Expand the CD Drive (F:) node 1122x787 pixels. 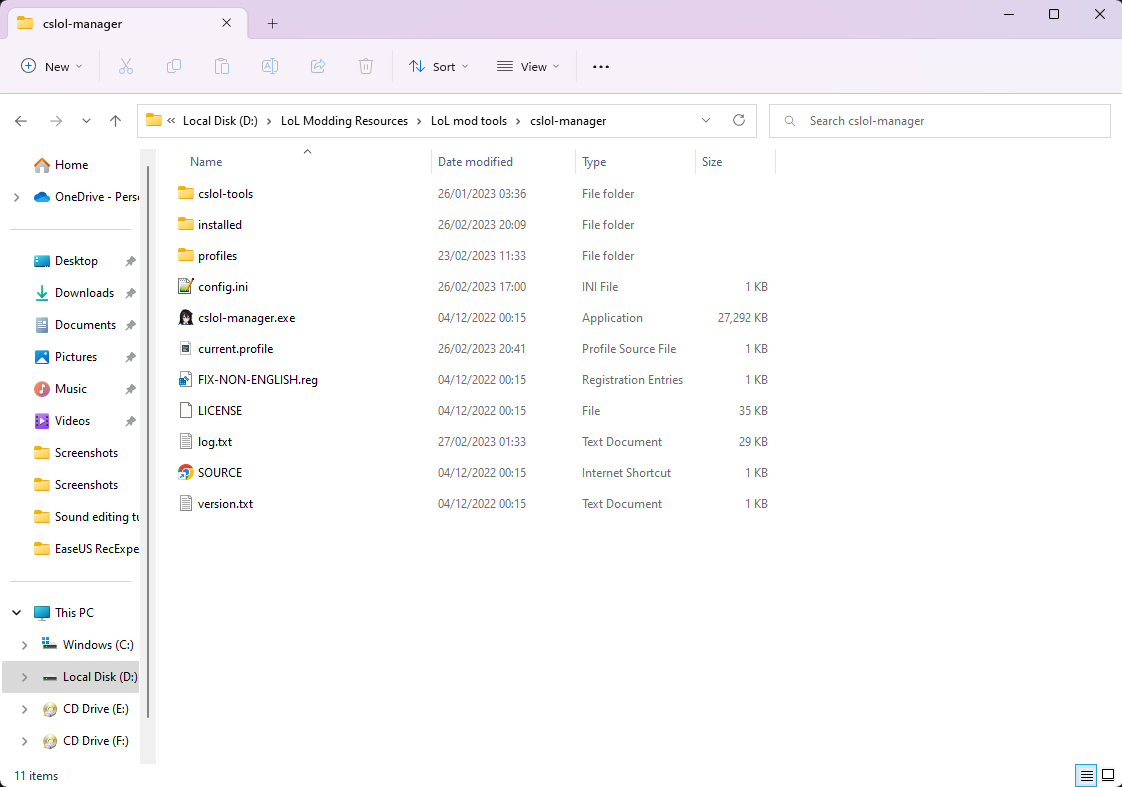click(x=24, y=741)
